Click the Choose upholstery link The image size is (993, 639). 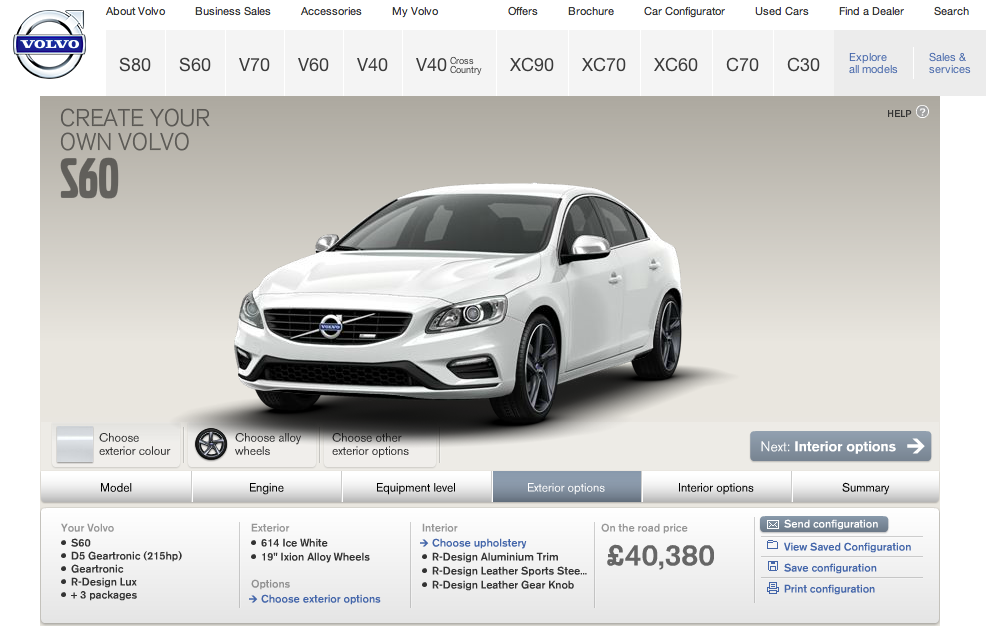click(479, 543)
